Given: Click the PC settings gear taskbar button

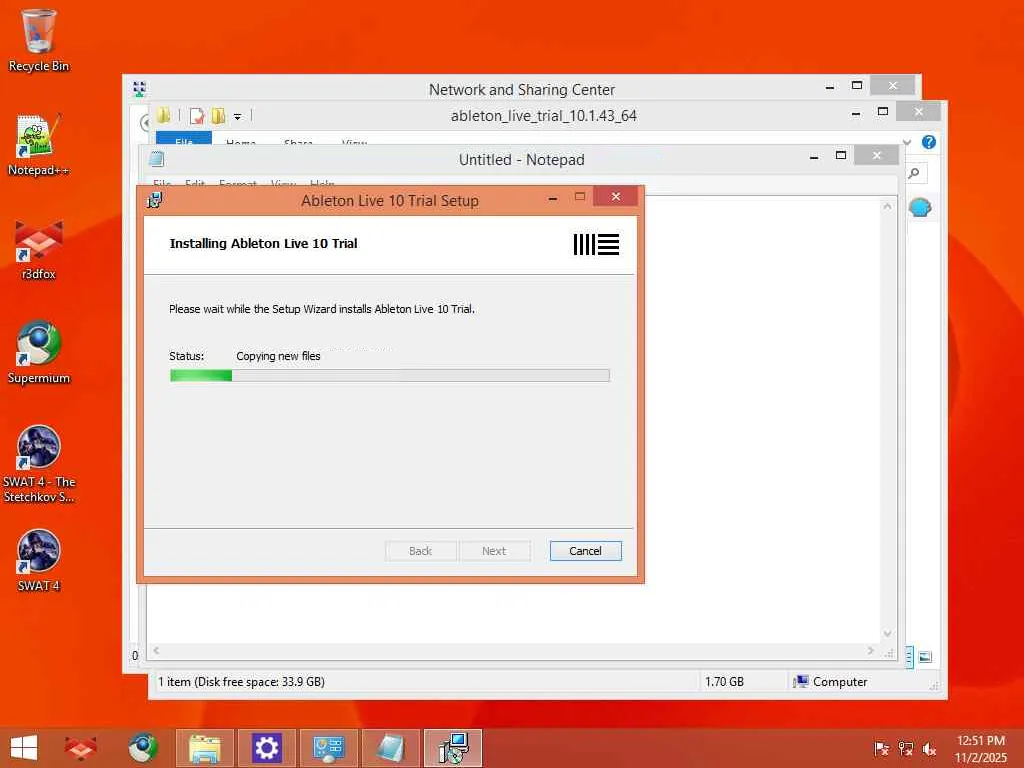Looking at the screenshot, I should pos(266,748).
